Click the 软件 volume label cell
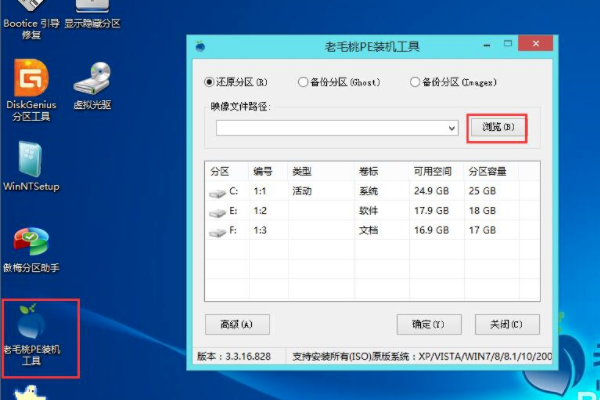600x400 pixels. pos(368,211)
